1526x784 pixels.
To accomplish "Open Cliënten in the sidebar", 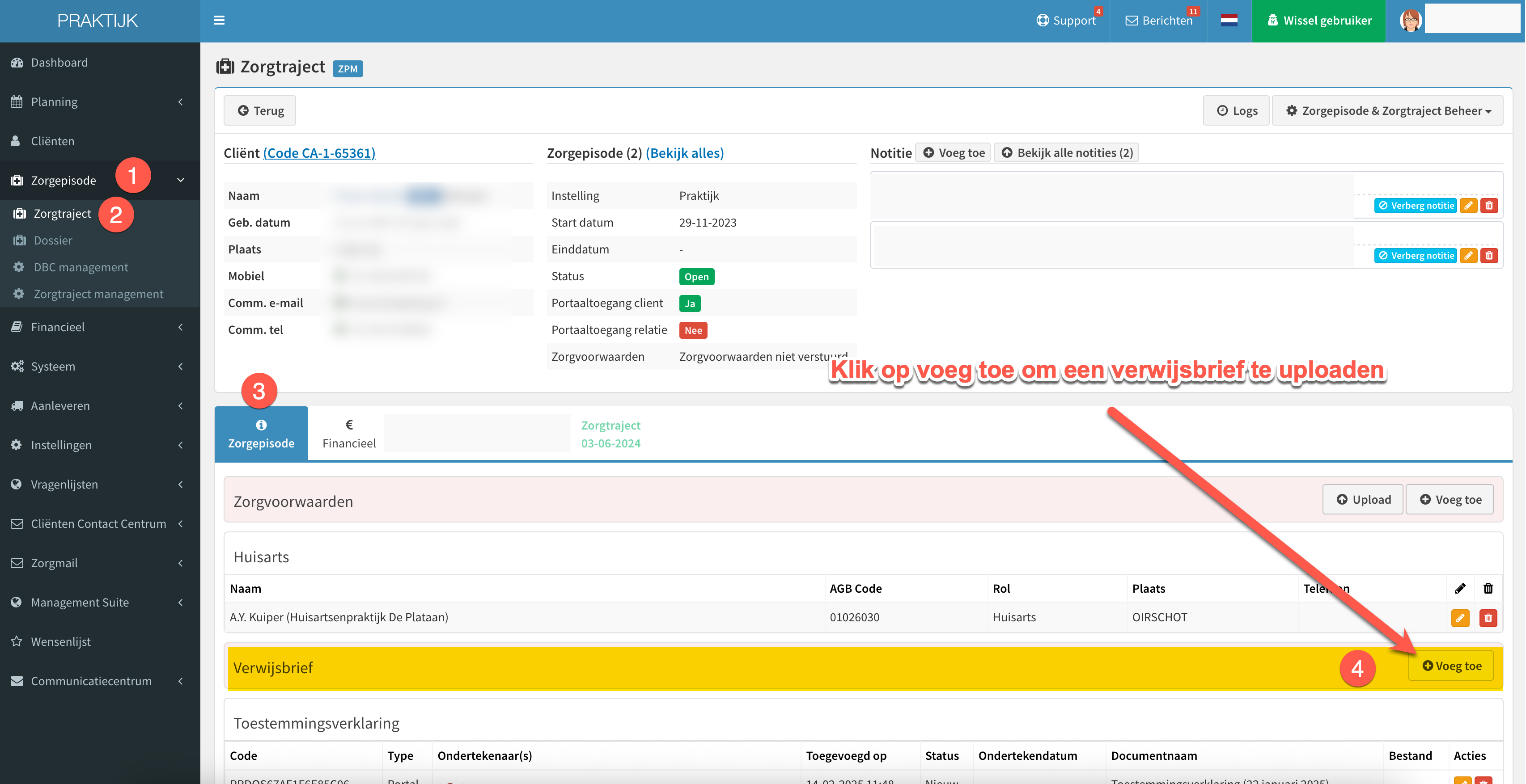I will click(53, 141).
